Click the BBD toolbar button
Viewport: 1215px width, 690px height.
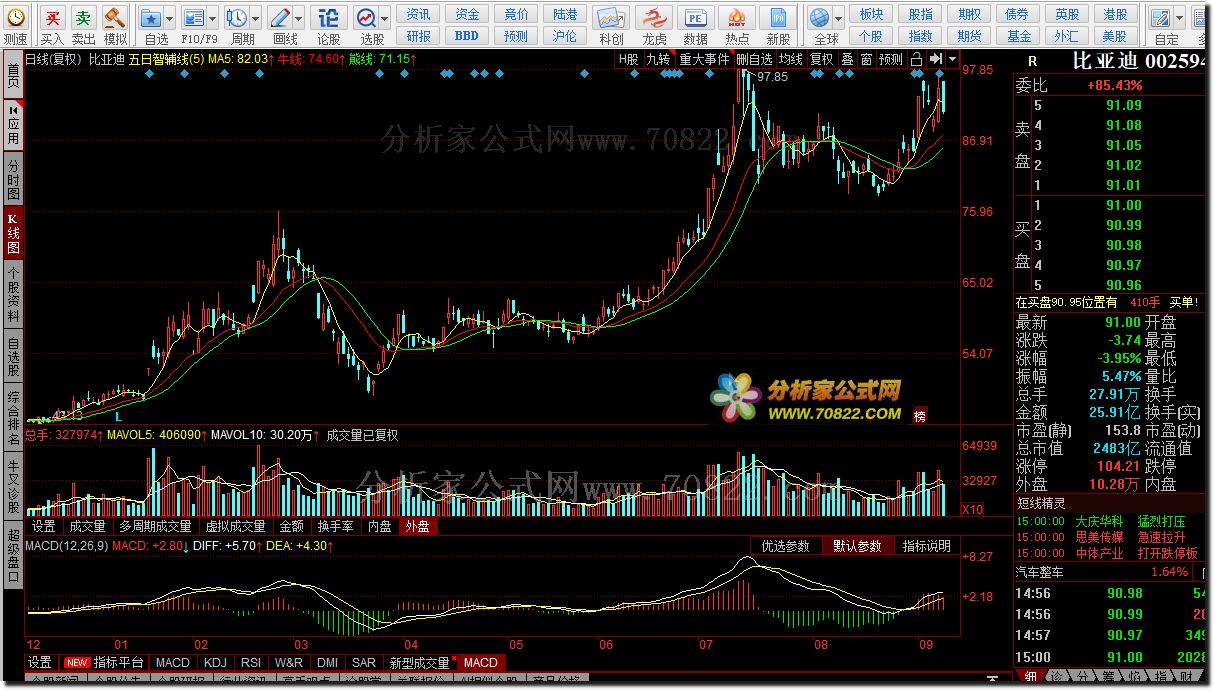coord(467,36)
